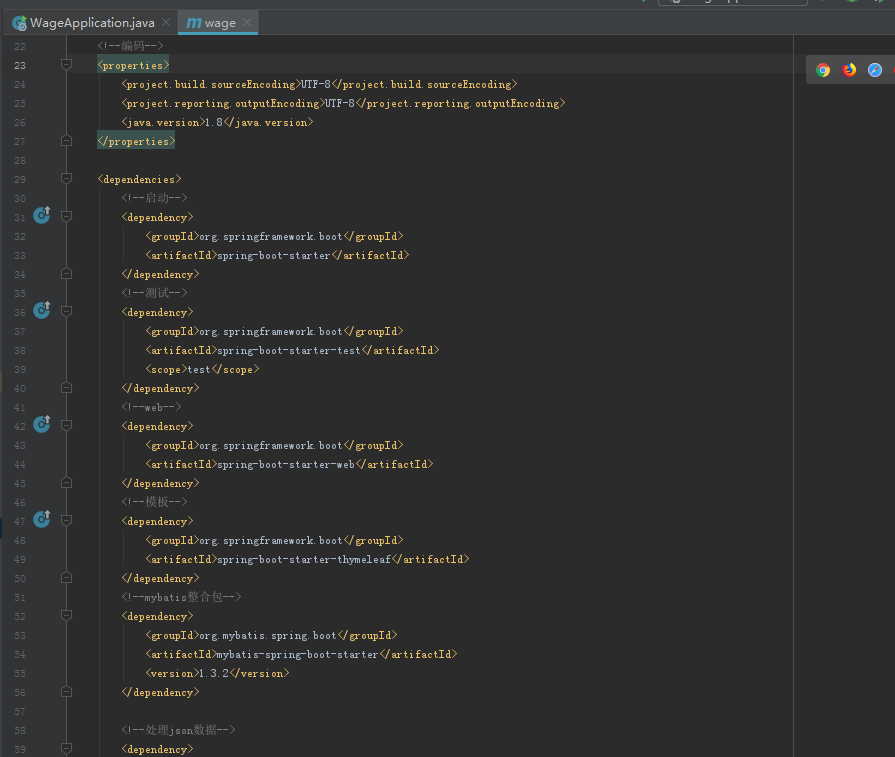Image resolution: width=895 pixels, height=757 pixels.
Task: Collapse the dependencies block at line 29
Action: click(66, 178)
